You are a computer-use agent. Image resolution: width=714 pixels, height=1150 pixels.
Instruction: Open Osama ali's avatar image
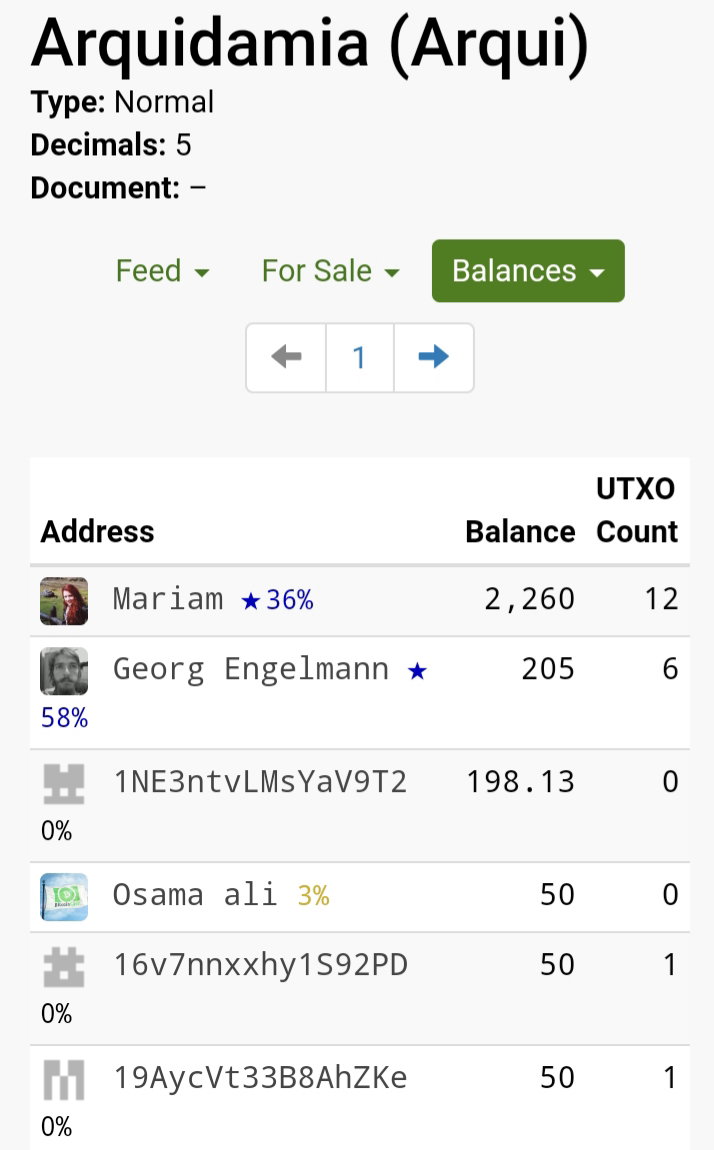coord(64,896)
